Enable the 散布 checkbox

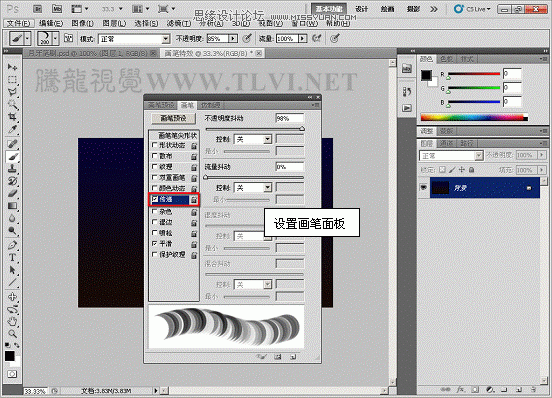pyautogui.click(x=155, y=156)
